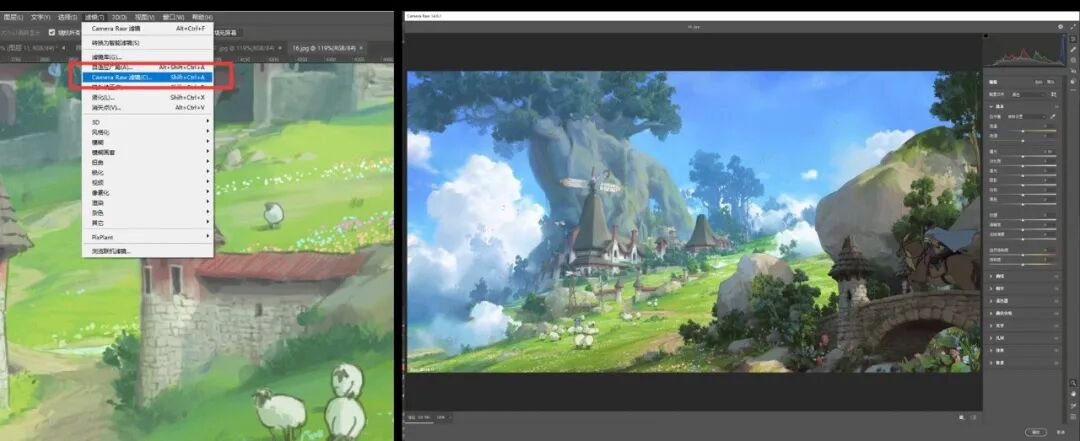The image size is (1080, 441).
Task: Click the 色温 temperature slider handle
Action: click(1023, 131)
